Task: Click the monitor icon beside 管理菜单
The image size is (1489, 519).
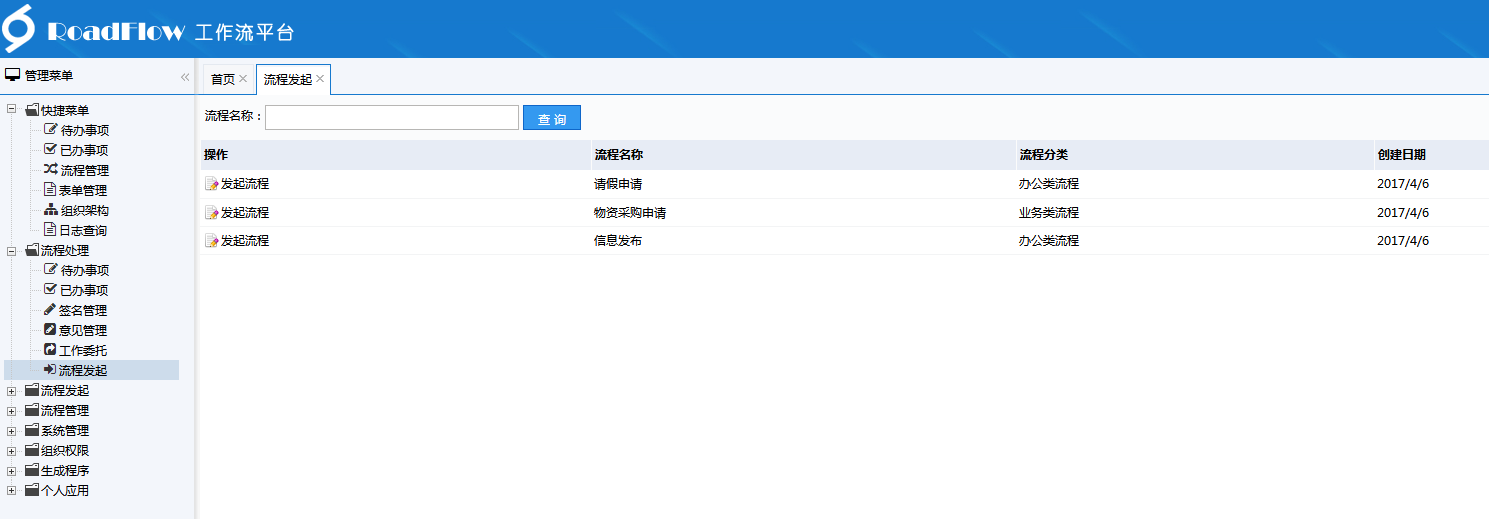Action: (13, 75)
